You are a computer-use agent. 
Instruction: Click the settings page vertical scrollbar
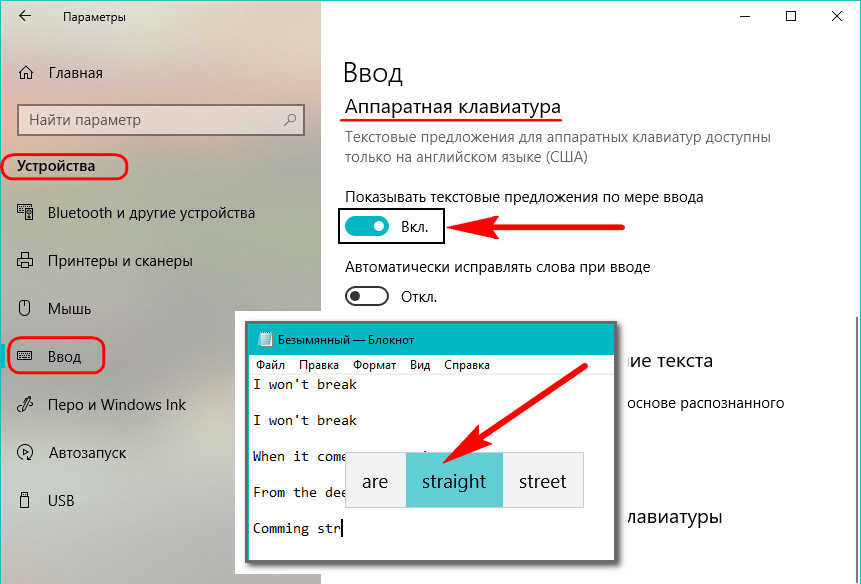[x=858, y=450]
